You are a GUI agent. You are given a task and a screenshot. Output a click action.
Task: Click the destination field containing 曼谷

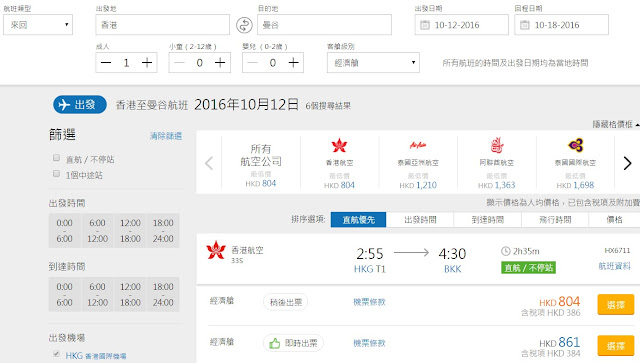[x=324, y=24]
